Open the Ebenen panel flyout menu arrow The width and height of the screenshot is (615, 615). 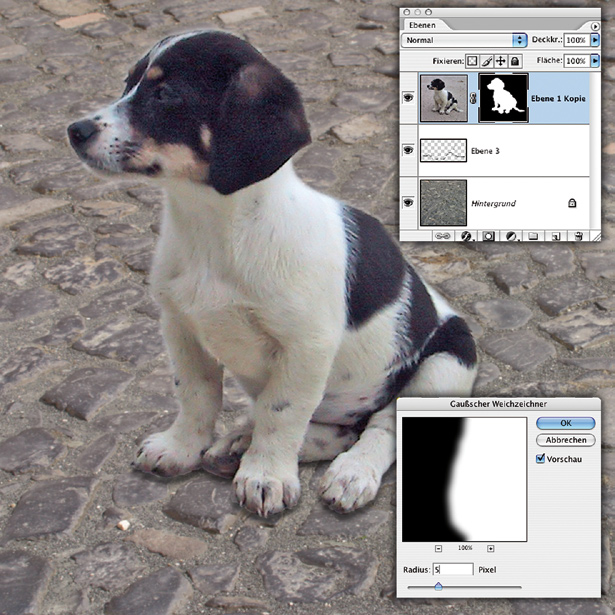click(x=595, y=26)
